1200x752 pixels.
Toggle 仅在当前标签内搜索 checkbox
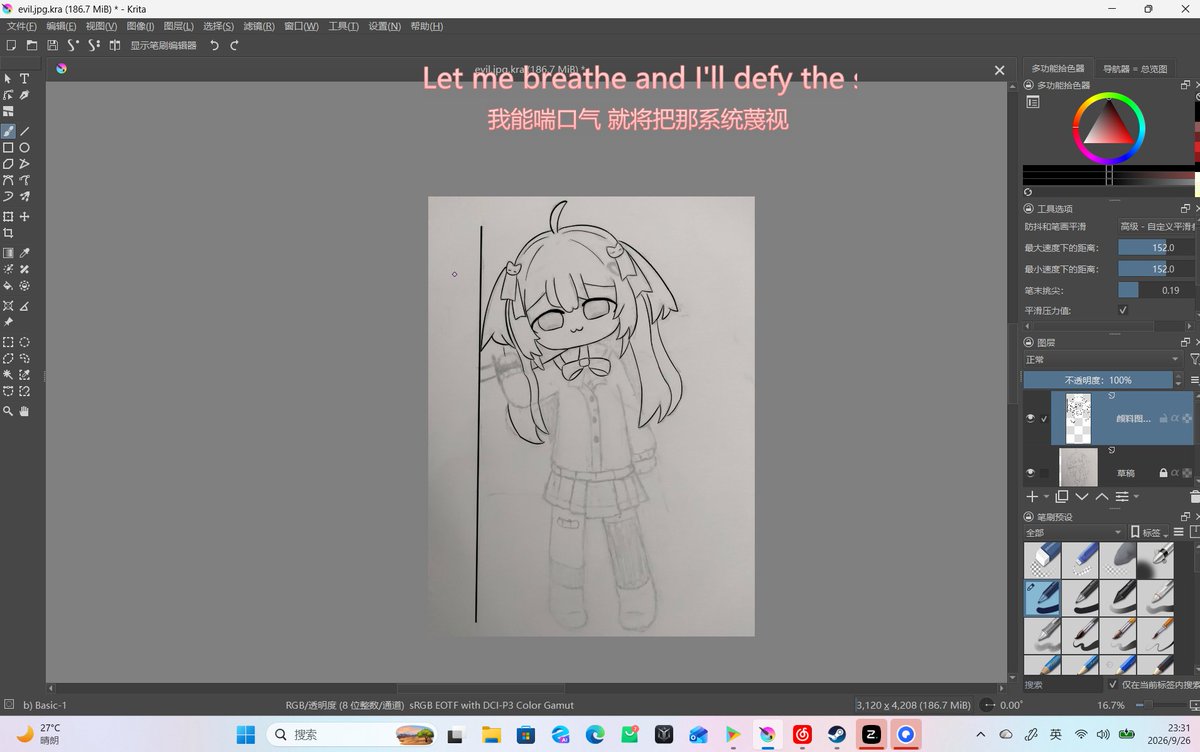1113,685
